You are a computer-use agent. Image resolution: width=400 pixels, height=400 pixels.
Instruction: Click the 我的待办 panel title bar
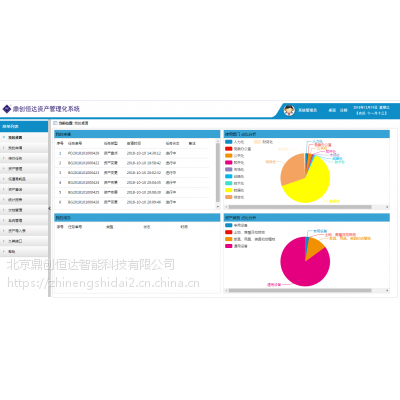[137, 218]
